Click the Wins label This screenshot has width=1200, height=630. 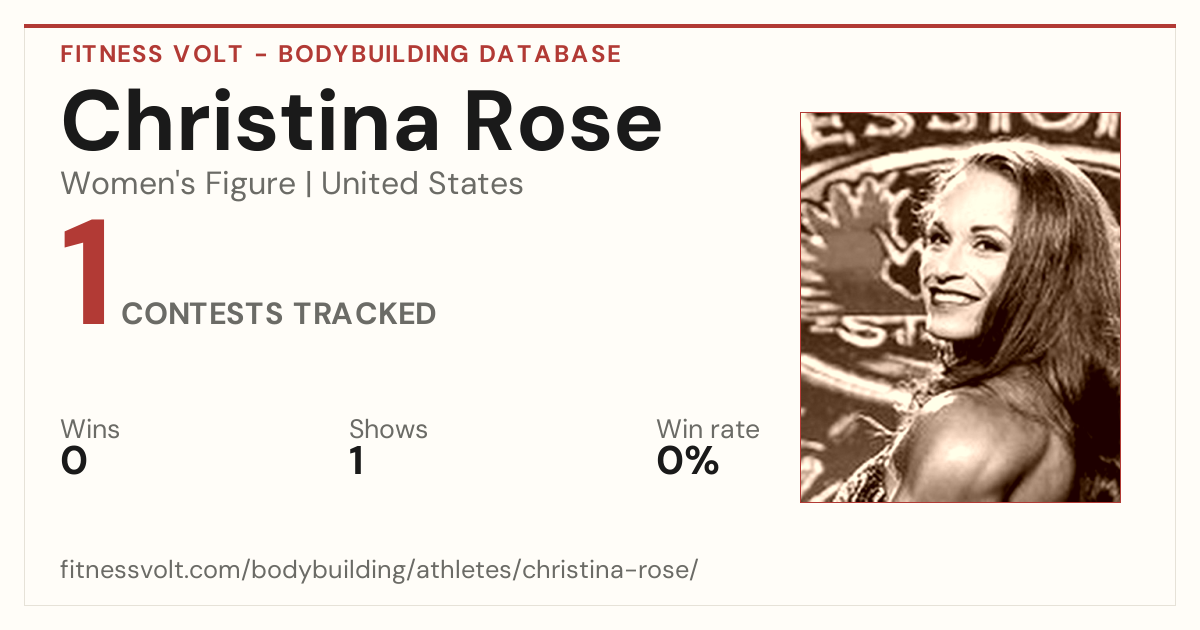pos(90,430)
